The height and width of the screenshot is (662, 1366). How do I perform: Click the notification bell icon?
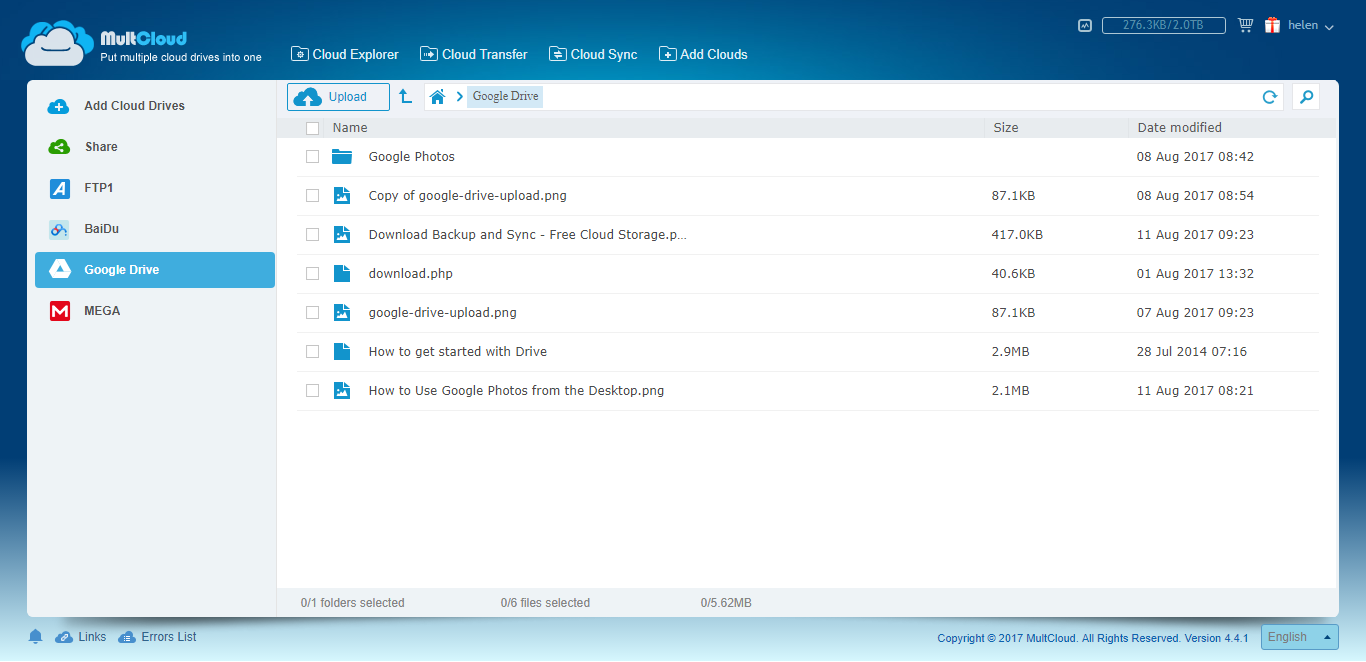pyautogui.click(x=35, y=636)
